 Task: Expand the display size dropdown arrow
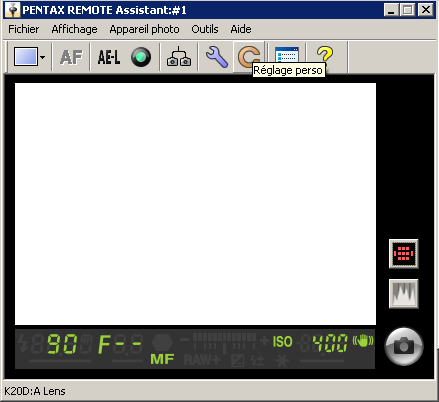(x=42, y=57)
